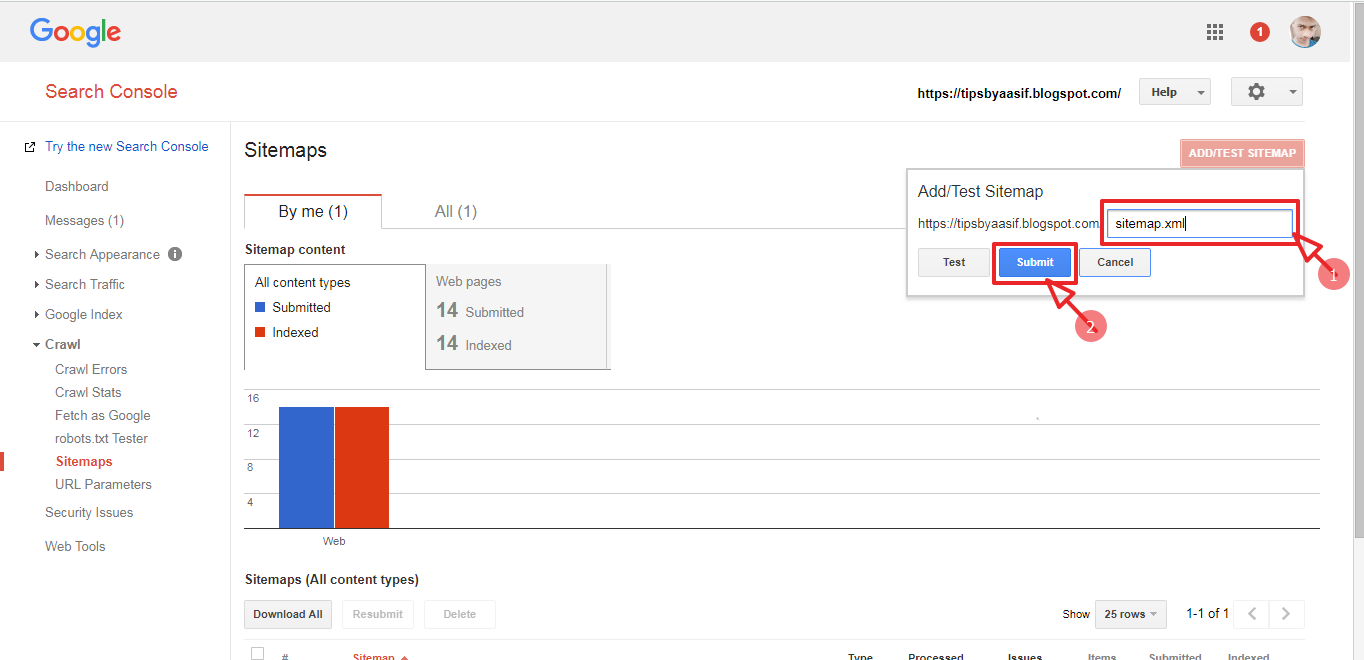
Task: Click the 14 Indexed count
Action: (x=474, y=344)
